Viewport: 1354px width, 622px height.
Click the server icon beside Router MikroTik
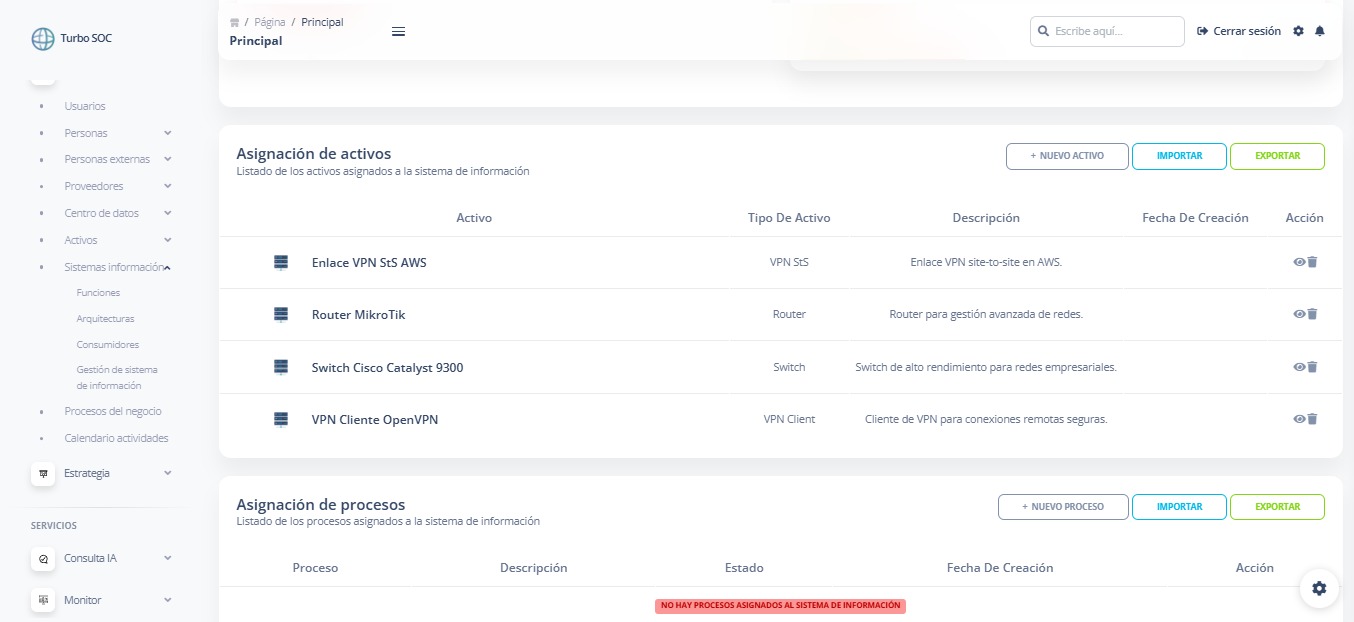281,314
